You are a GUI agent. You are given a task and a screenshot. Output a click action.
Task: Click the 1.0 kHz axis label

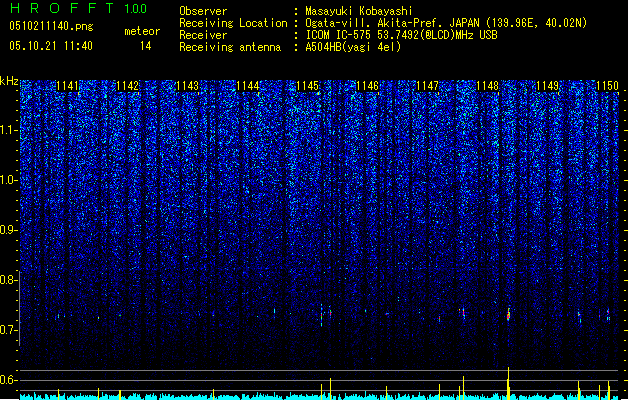tap(9, 180)
